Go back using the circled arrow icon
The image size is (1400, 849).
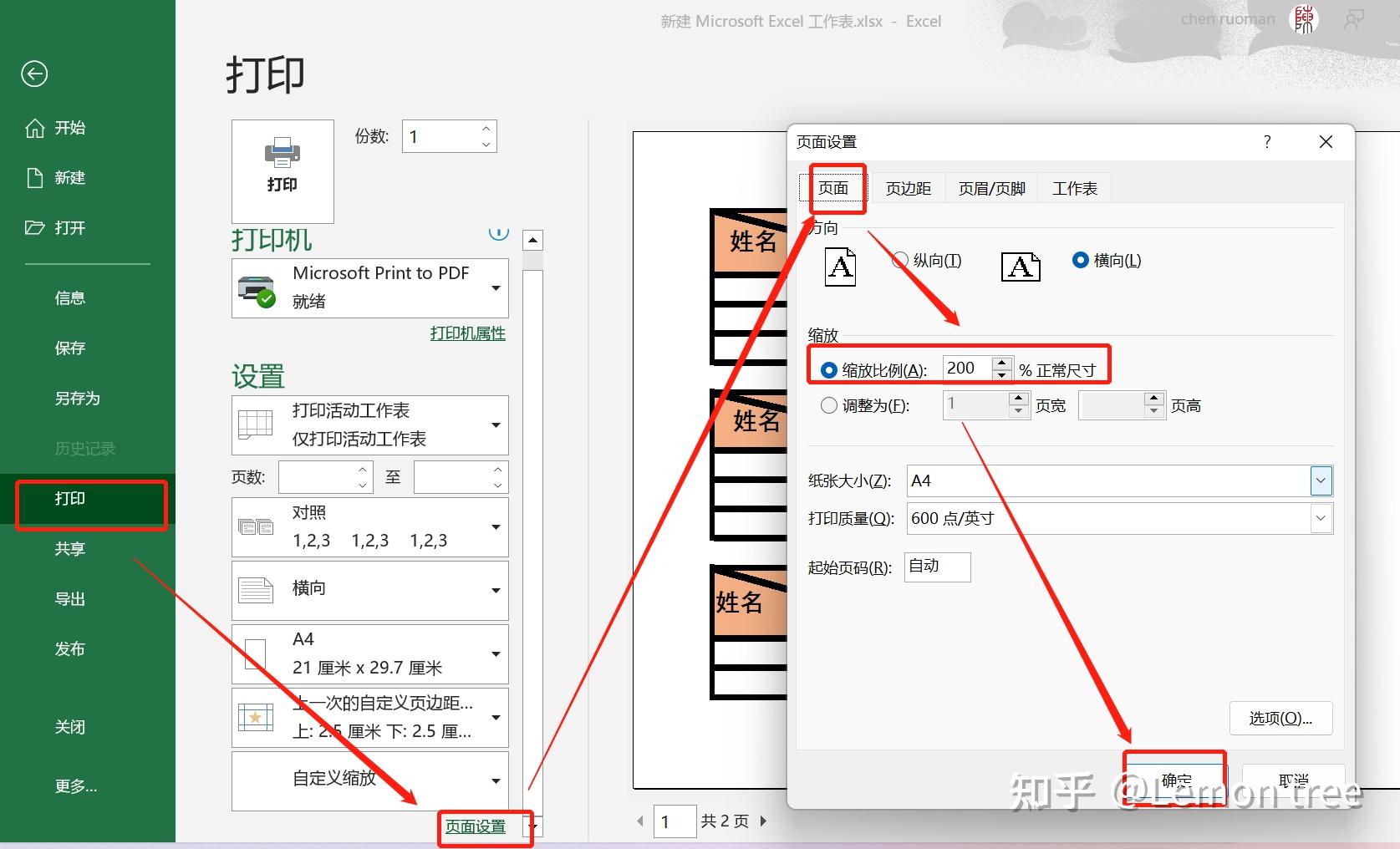(x=34, y=74)
